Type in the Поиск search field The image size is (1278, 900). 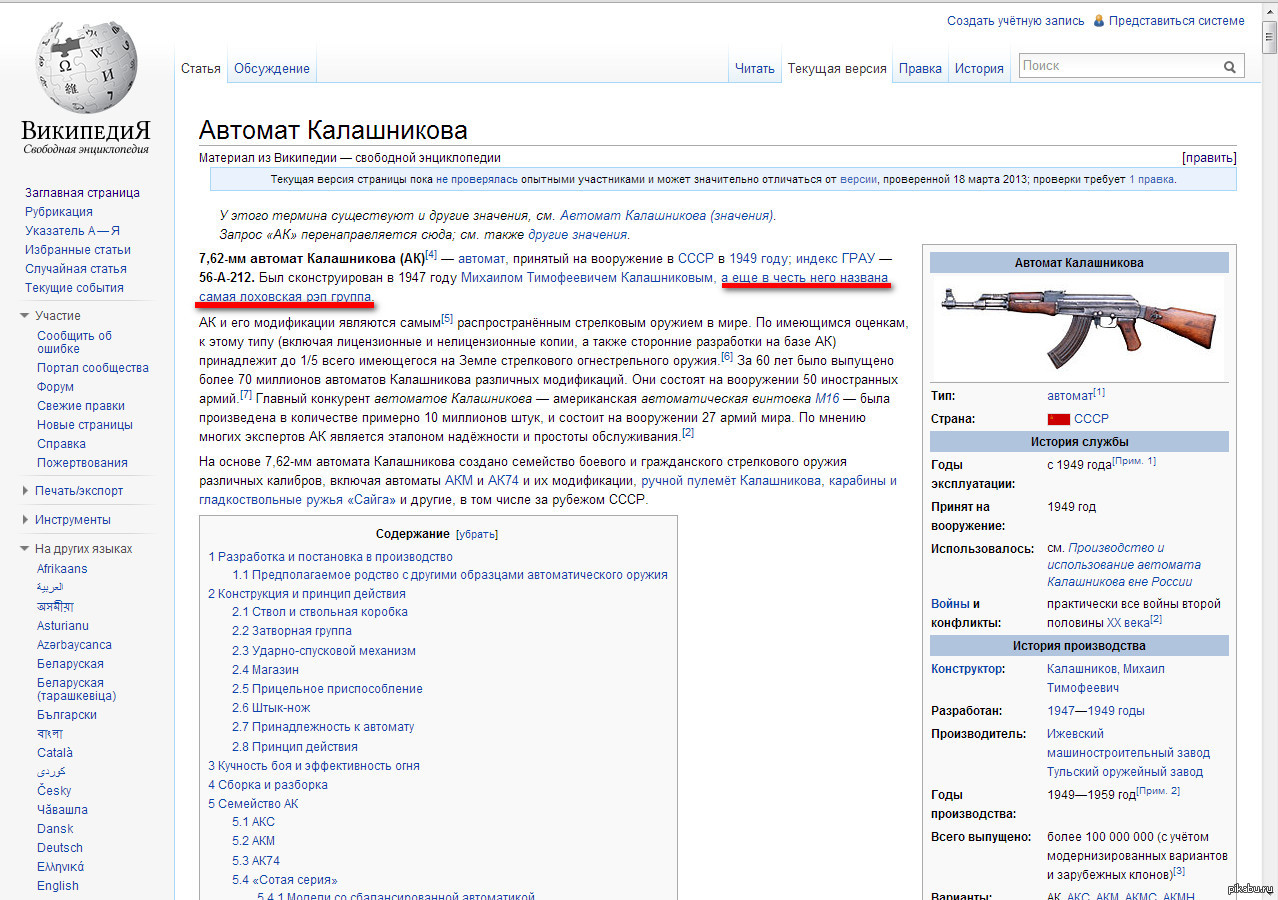1118,66
